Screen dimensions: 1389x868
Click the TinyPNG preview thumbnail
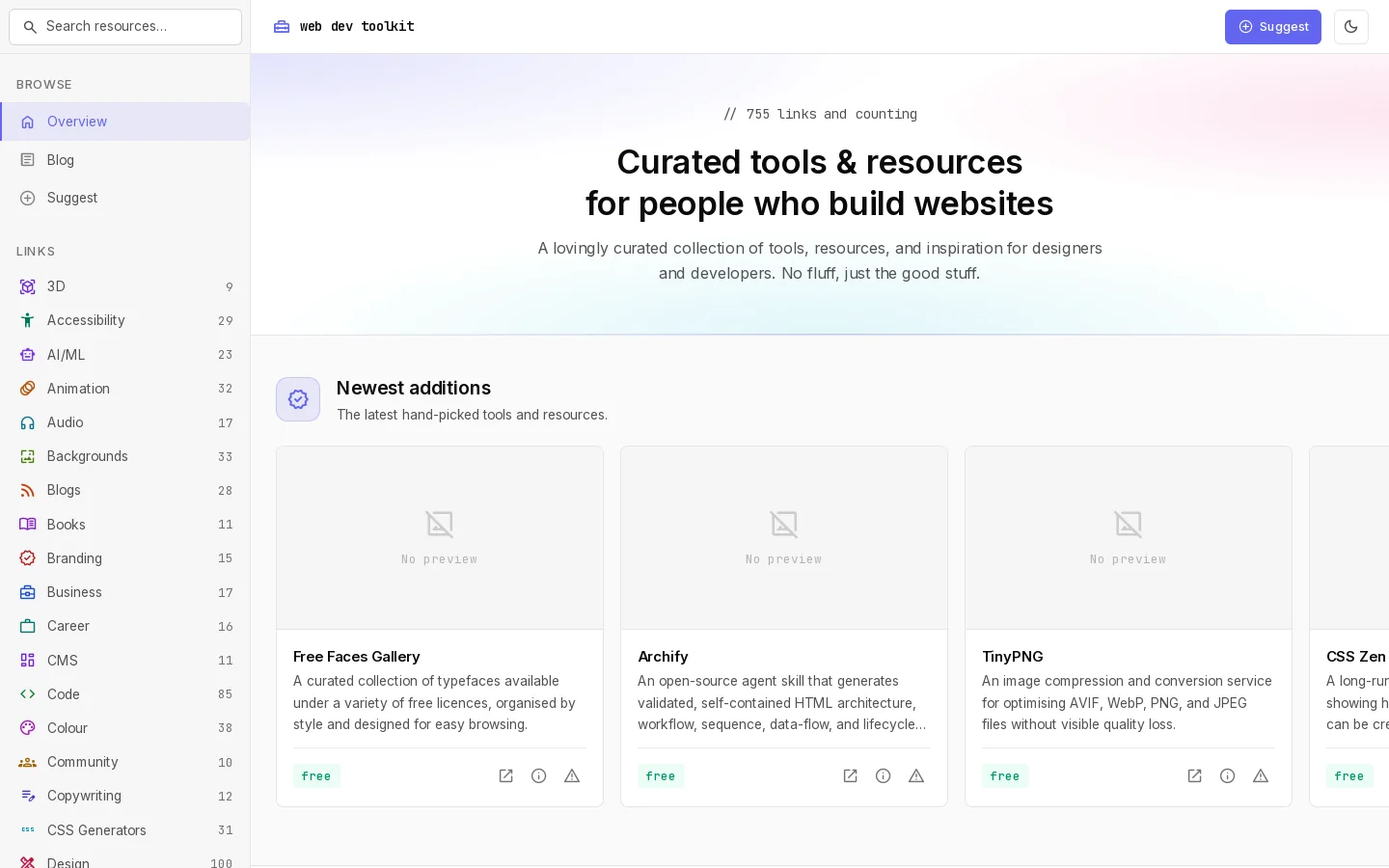(1129, 538)
